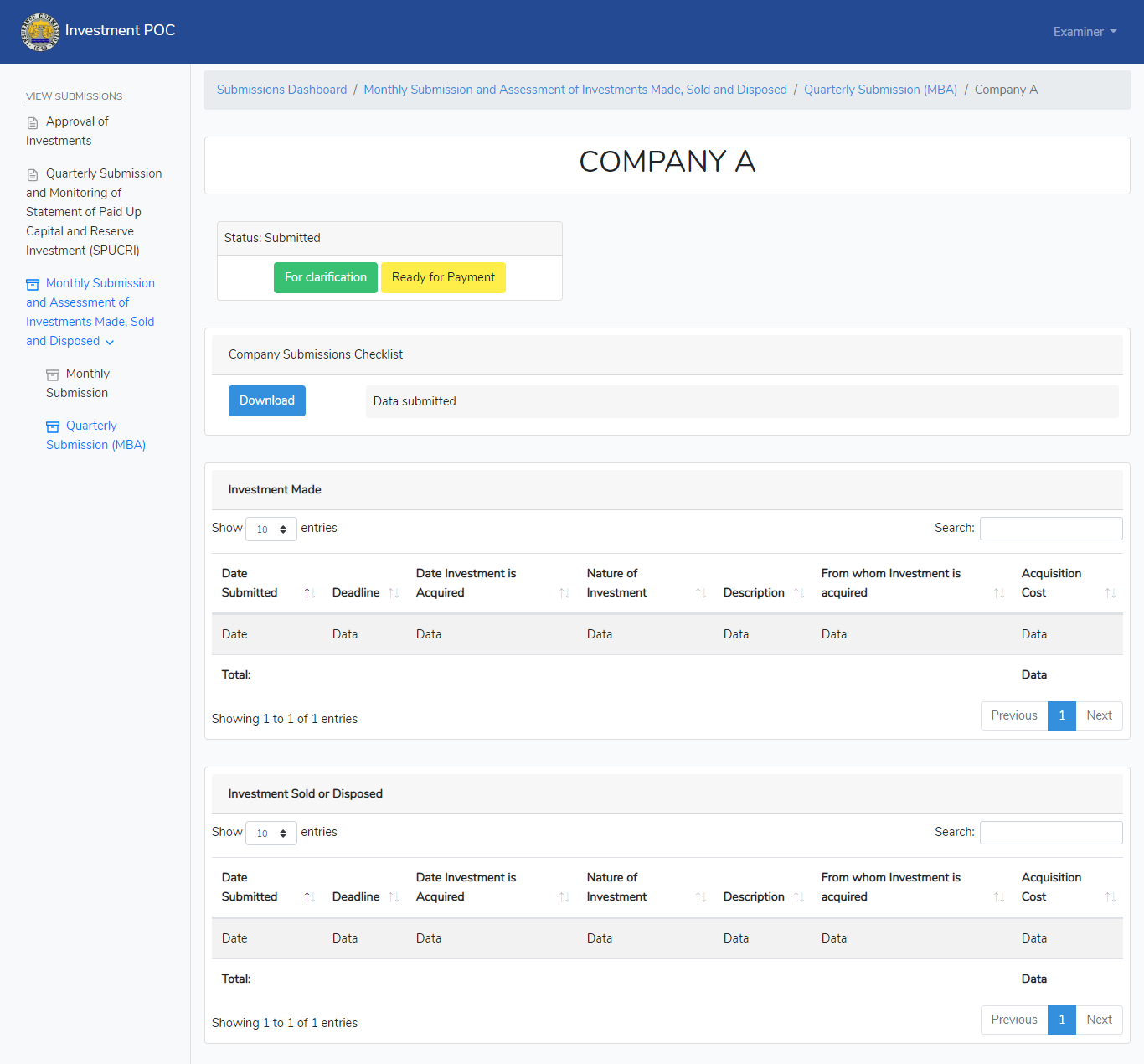The width and height of the screenshot is (1144, 1064).
Task: Click the Investment POC title in the header
Action: click(x=120, y=30)
